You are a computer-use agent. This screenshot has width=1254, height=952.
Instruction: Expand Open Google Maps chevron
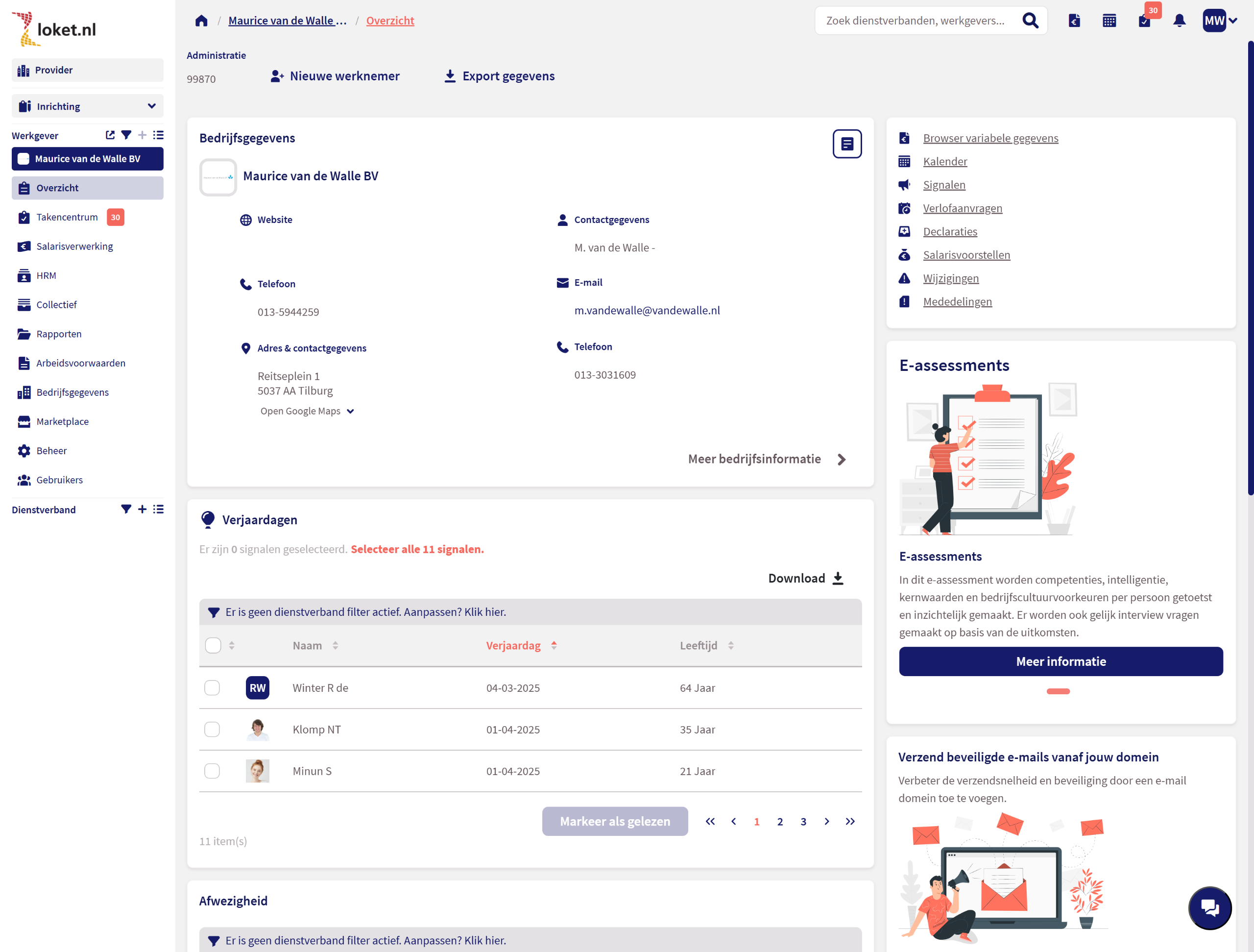coord(350,411)
